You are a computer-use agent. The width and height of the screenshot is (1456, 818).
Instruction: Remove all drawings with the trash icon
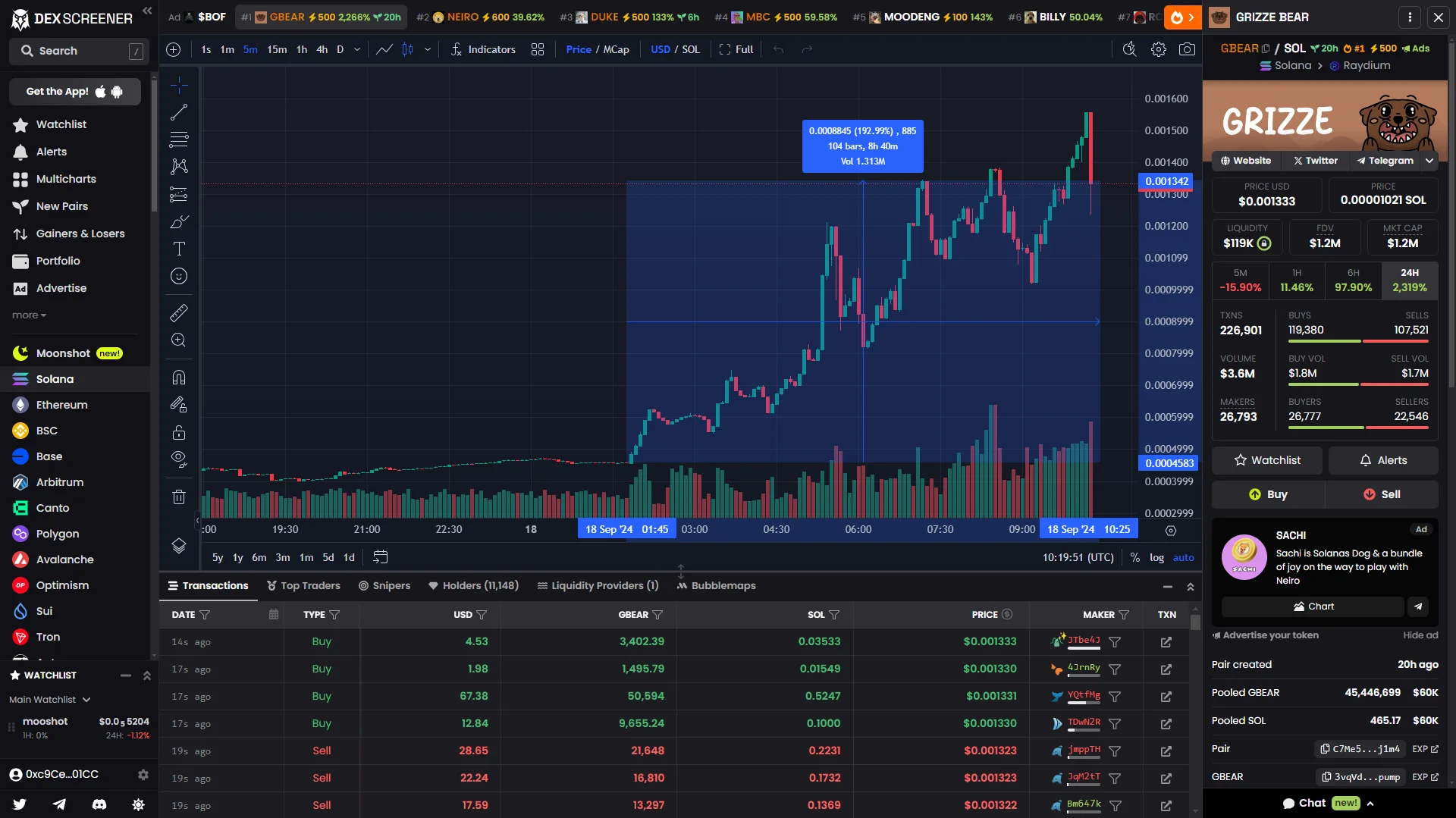(x=179, y=497)
